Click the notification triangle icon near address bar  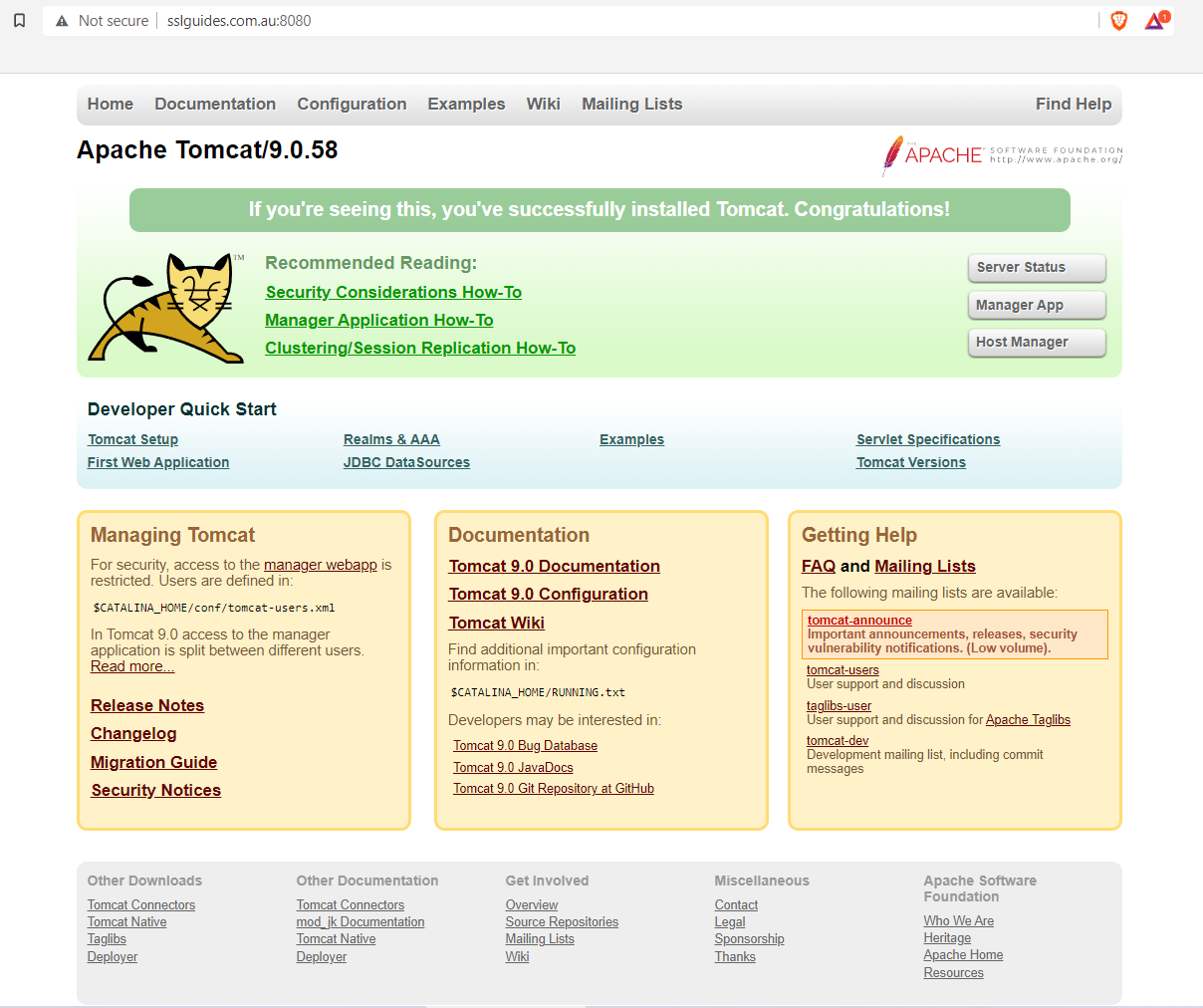(x=1153, y=20)
